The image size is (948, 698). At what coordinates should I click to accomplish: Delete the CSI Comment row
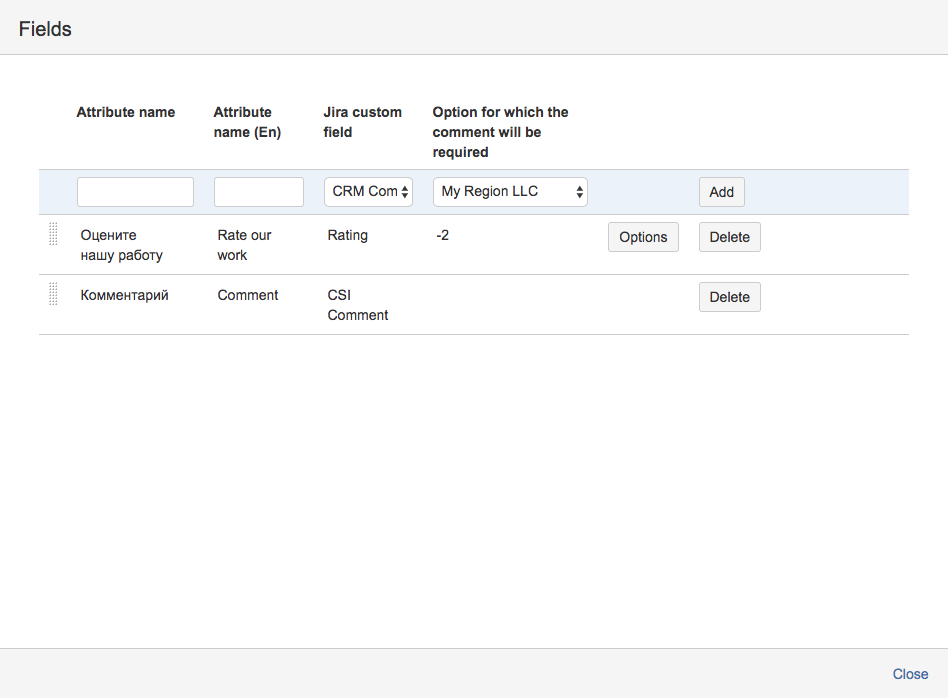(x=729, y=297)
